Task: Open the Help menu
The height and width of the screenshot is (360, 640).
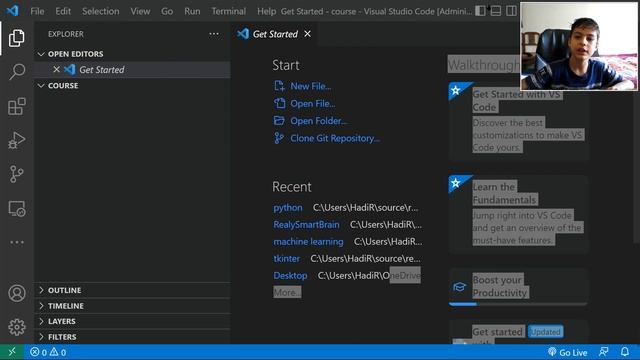Action: 266,11
